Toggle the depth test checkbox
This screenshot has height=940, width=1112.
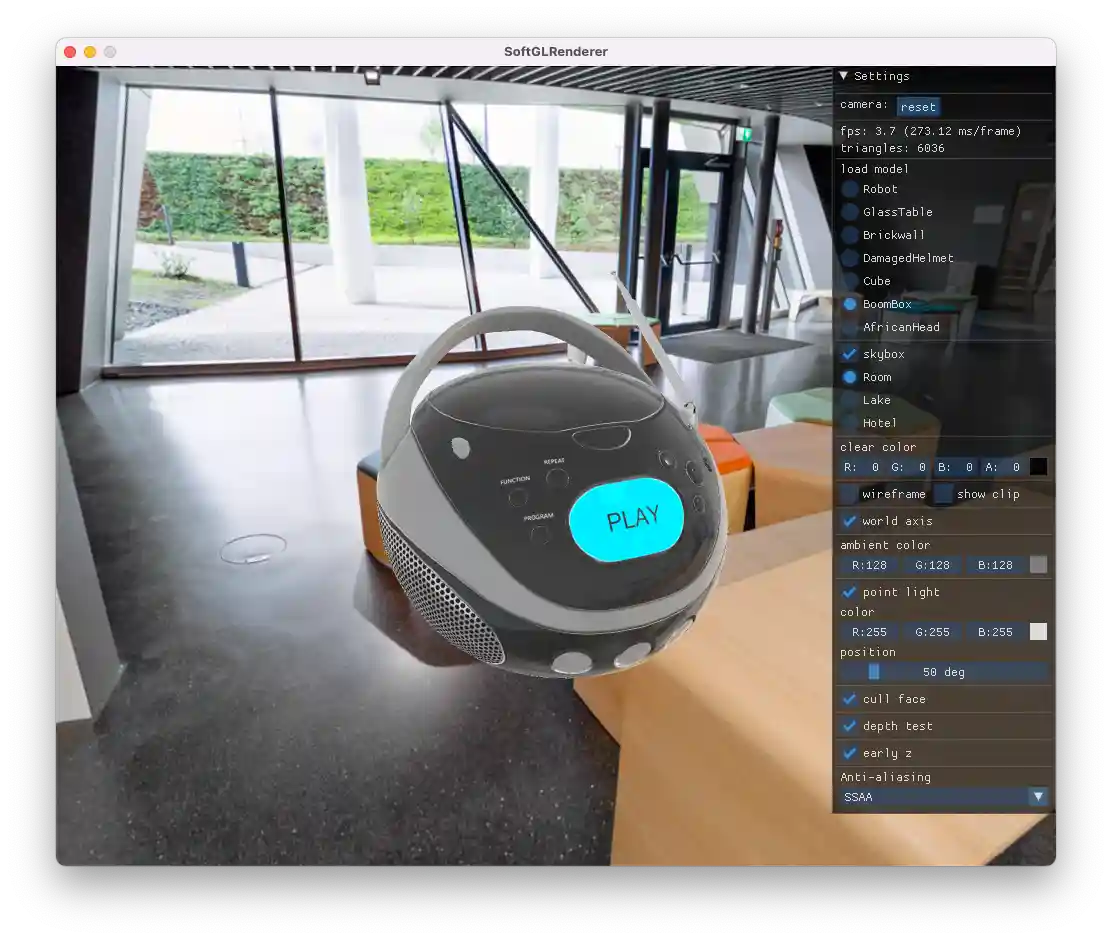pos(849,726)
